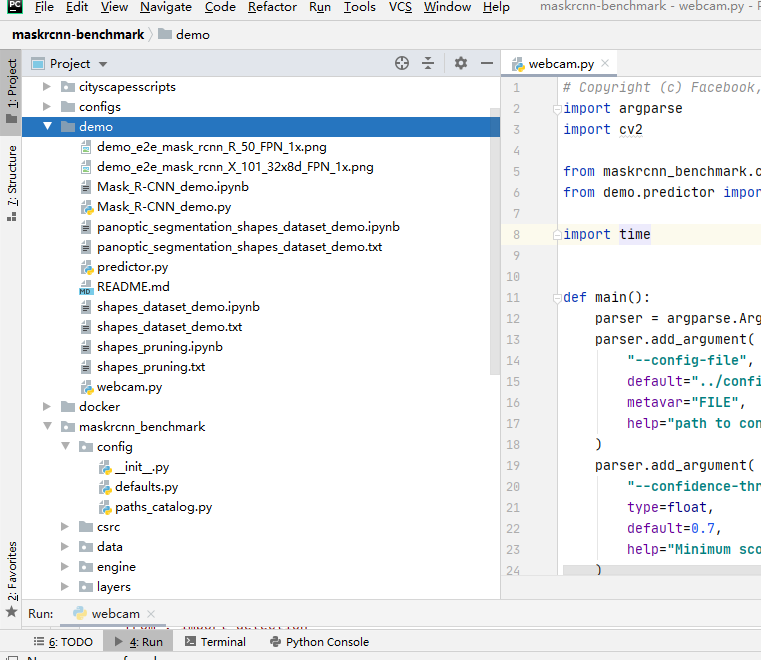The height and width of the screenshot is (660, 761).
Task: Toggle the Terminal tool window
Action: 215,642
